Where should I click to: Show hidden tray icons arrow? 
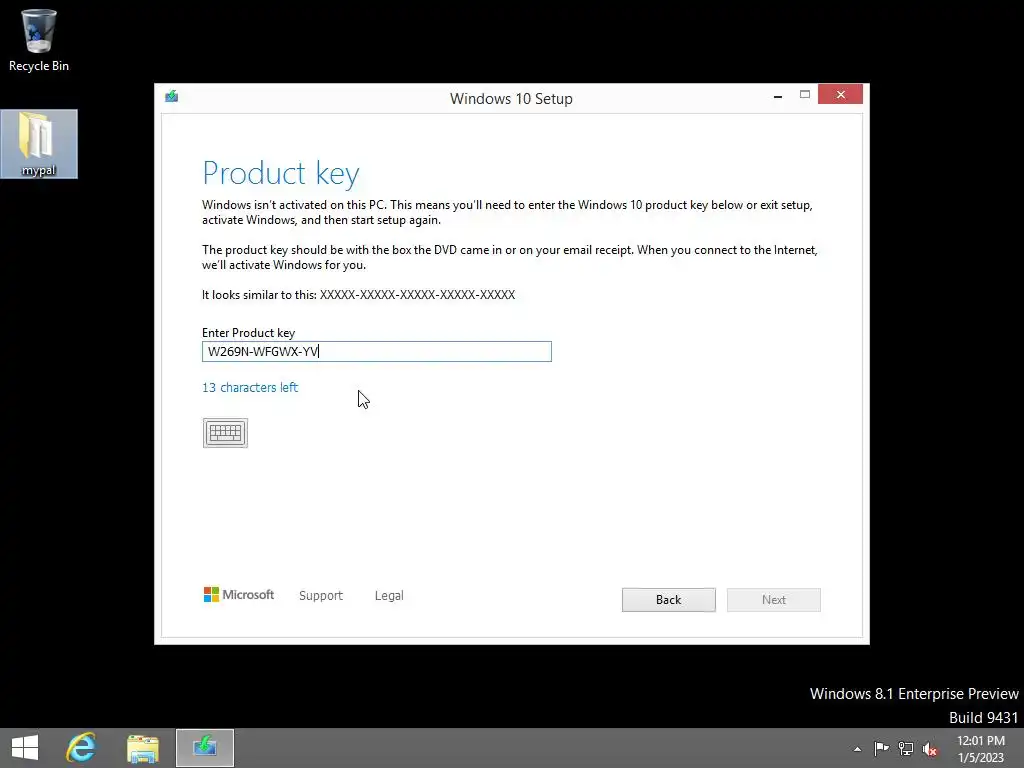[857, 749]
